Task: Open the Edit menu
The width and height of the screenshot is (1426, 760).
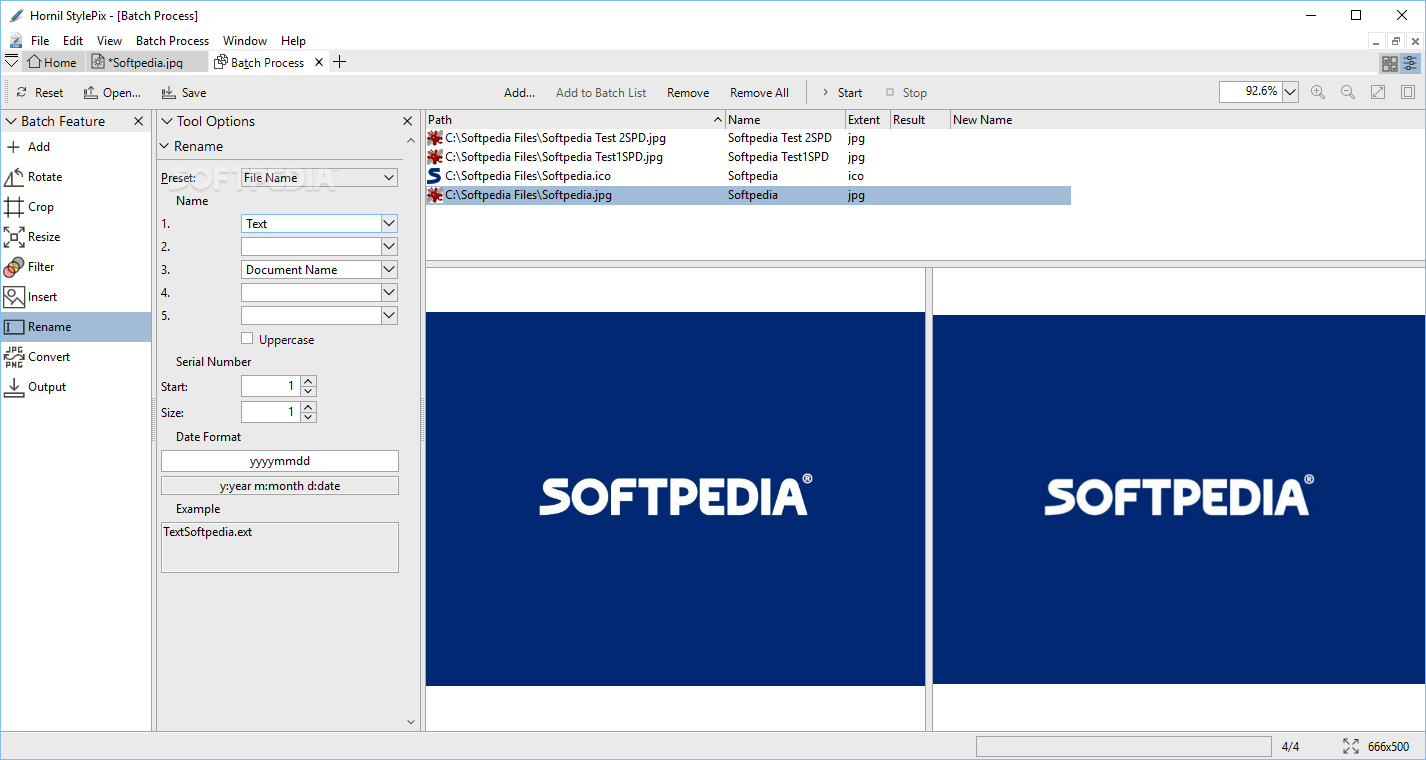Action: click(73, 41)
